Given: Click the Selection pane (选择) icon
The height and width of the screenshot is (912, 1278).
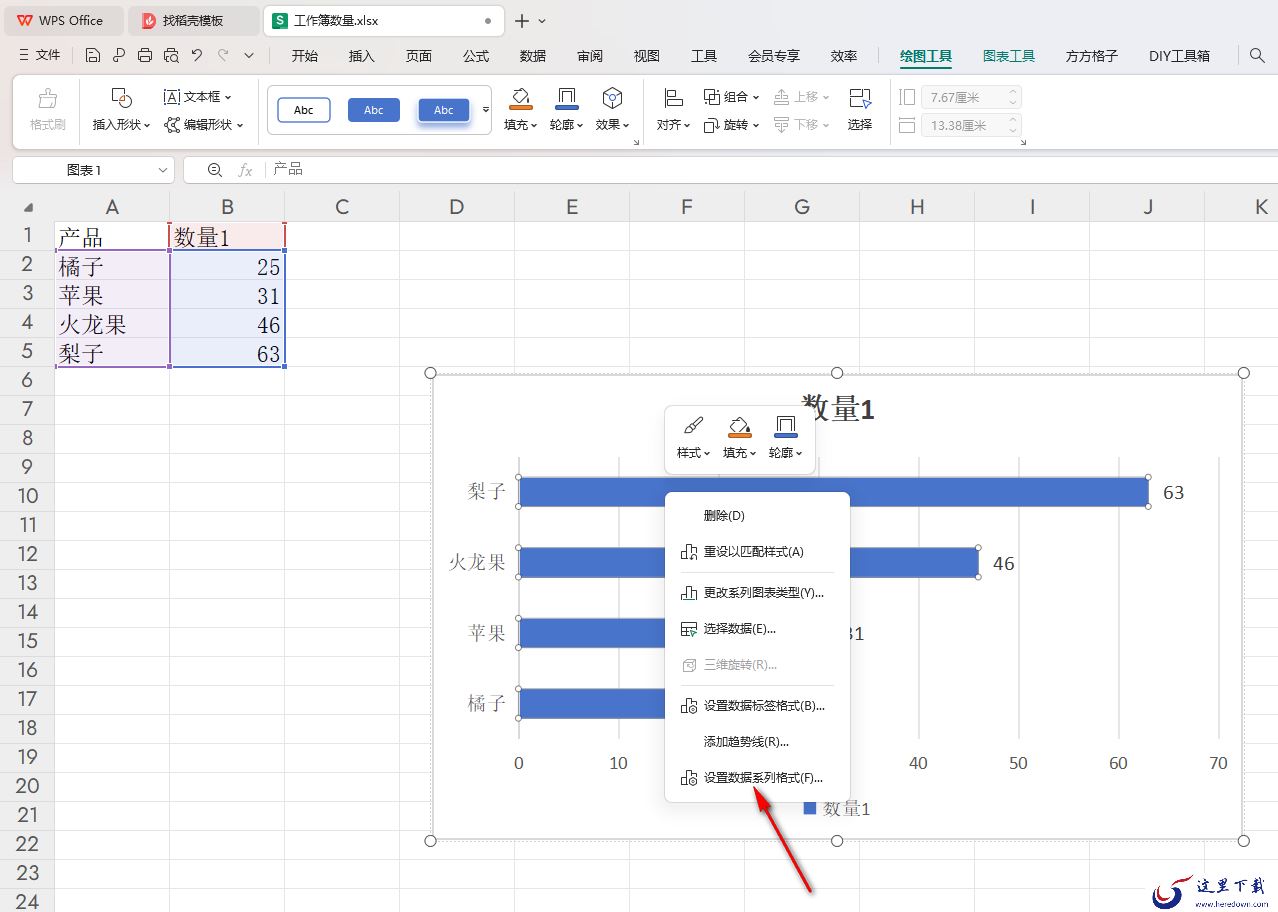Looking at the screenshot, I should click(x=860, y=98).
